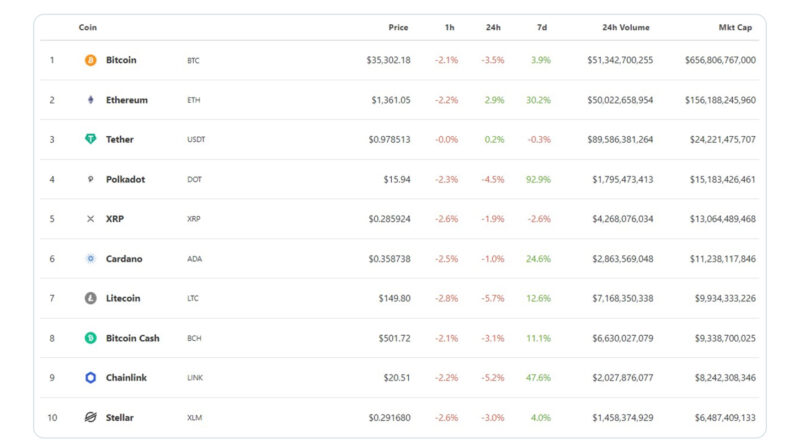Sort the table by Price column header
This screenshot has height=445, width=800.
point(398,27)
